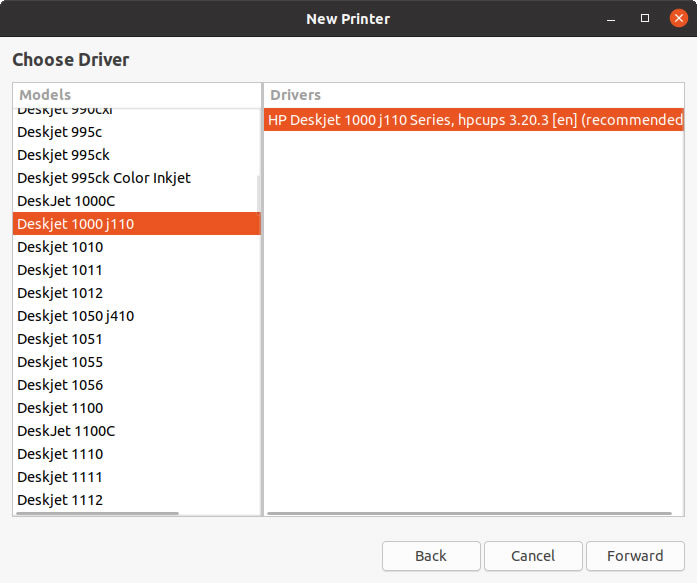The image size is (697, 583).
Task: Click the Drivers list horizontal scrollbar
Action: click(x=469, y=514)
